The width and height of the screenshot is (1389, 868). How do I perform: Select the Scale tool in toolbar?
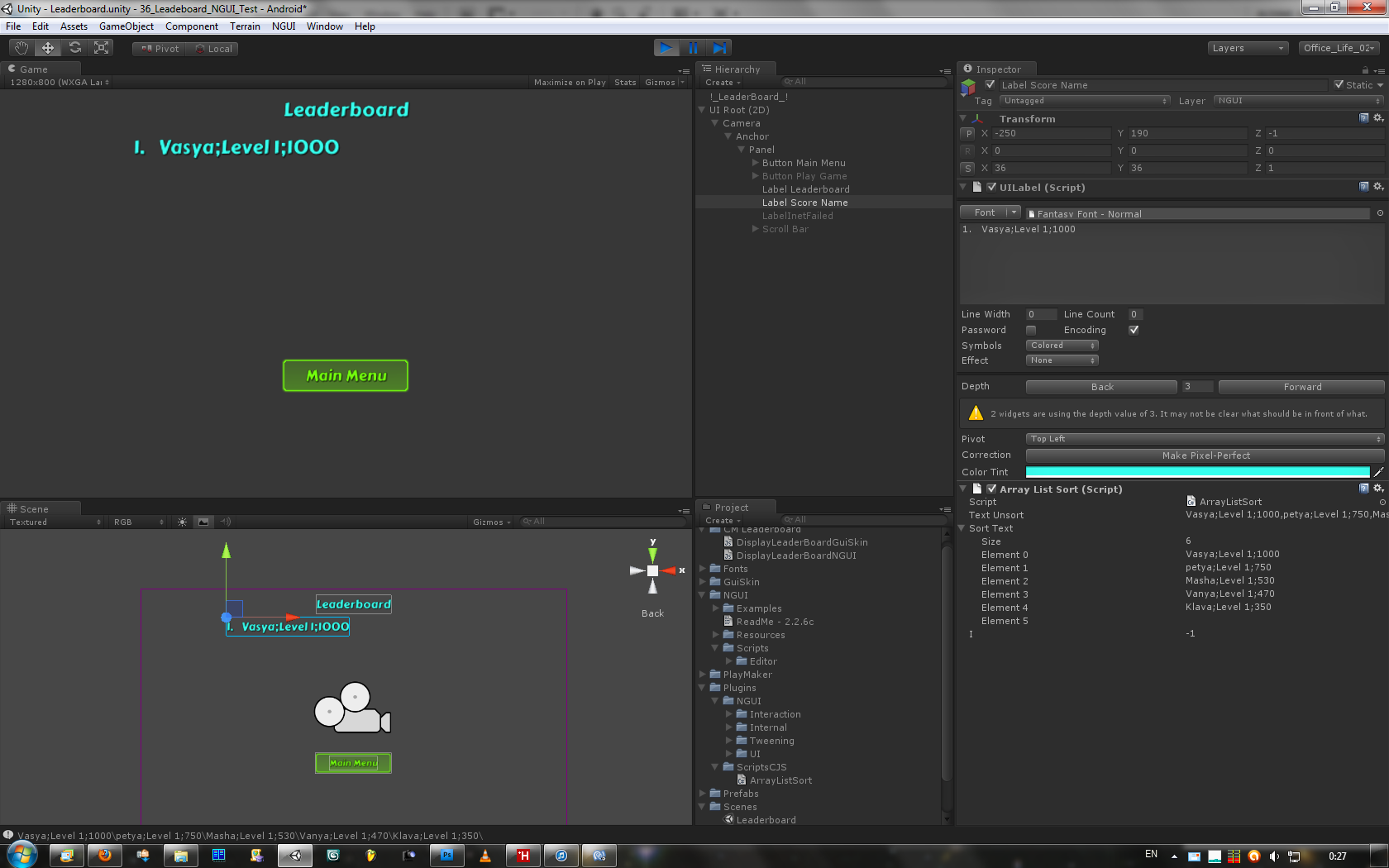click(x=102, y=48)
